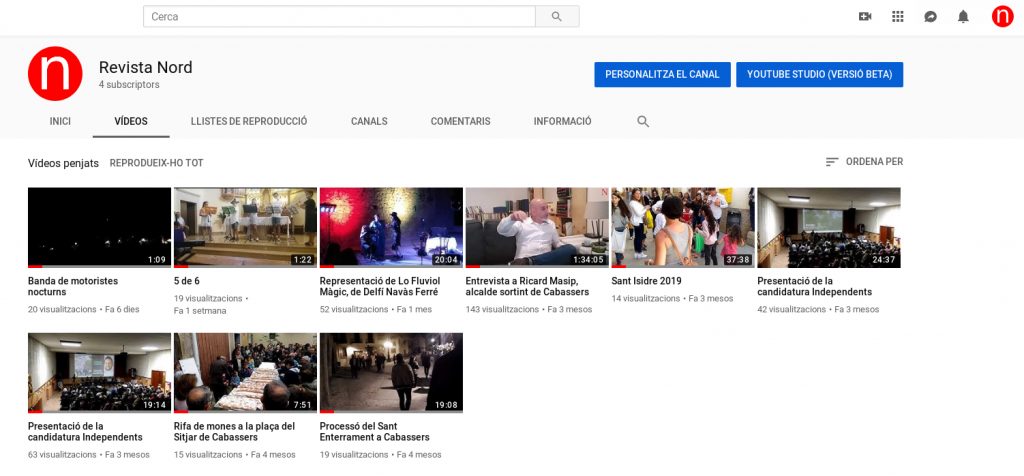Open the messages bubble icon
This screenshot has width=1024, height=476.
[x=930, y=17]
